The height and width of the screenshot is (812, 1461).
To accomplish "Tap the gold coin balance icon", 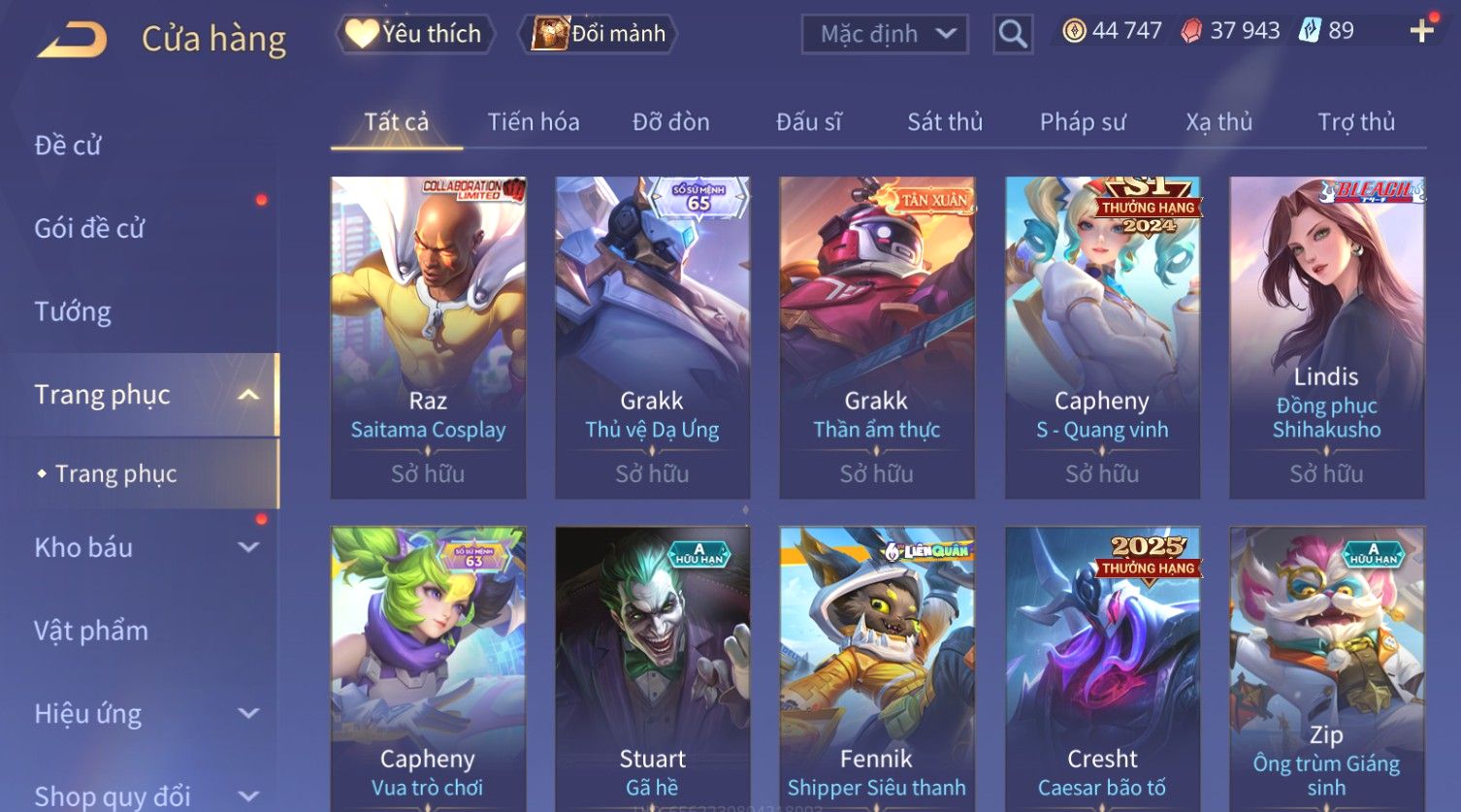I will tap(1074, 31).
